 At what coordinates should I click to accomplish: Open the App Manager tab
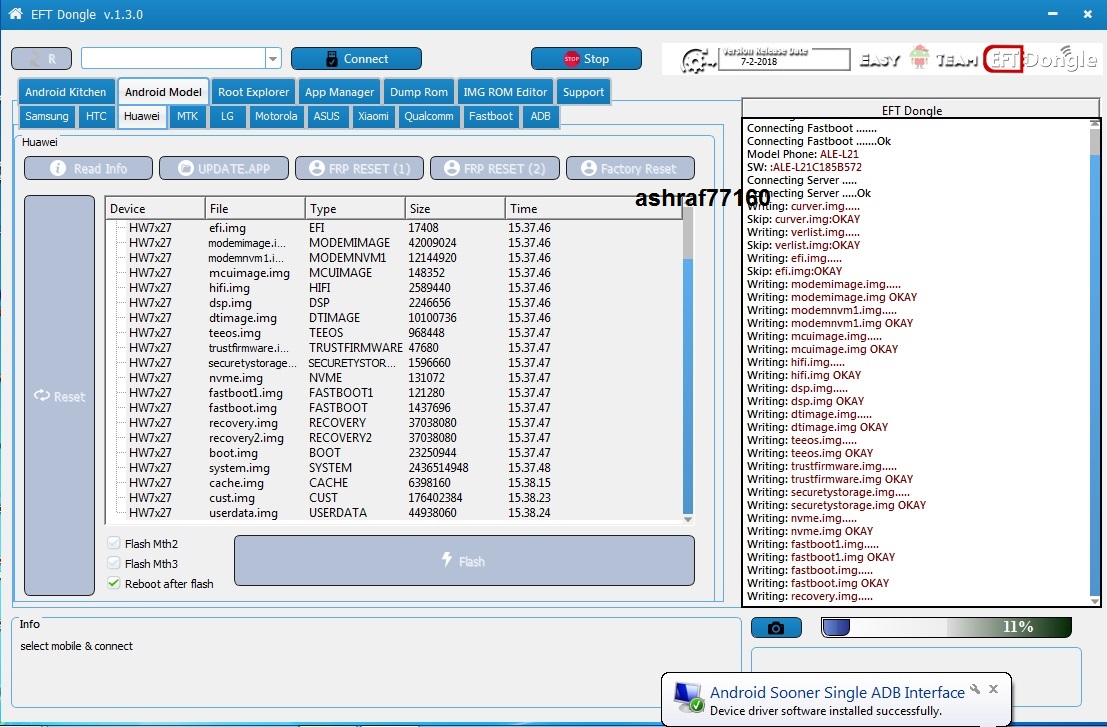coord(340,92)
